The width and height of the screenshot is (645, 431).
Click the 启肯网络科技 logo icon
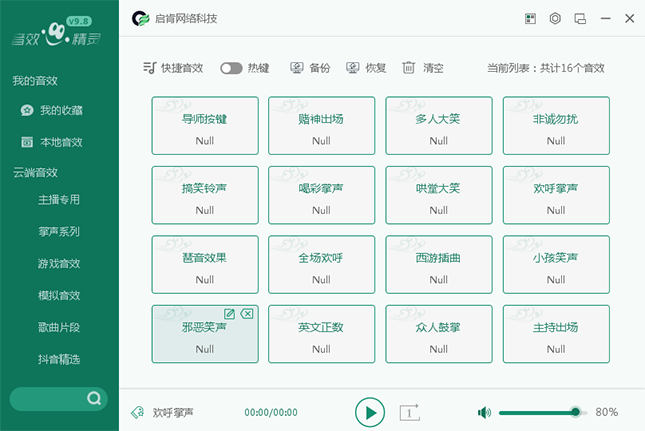141,19
